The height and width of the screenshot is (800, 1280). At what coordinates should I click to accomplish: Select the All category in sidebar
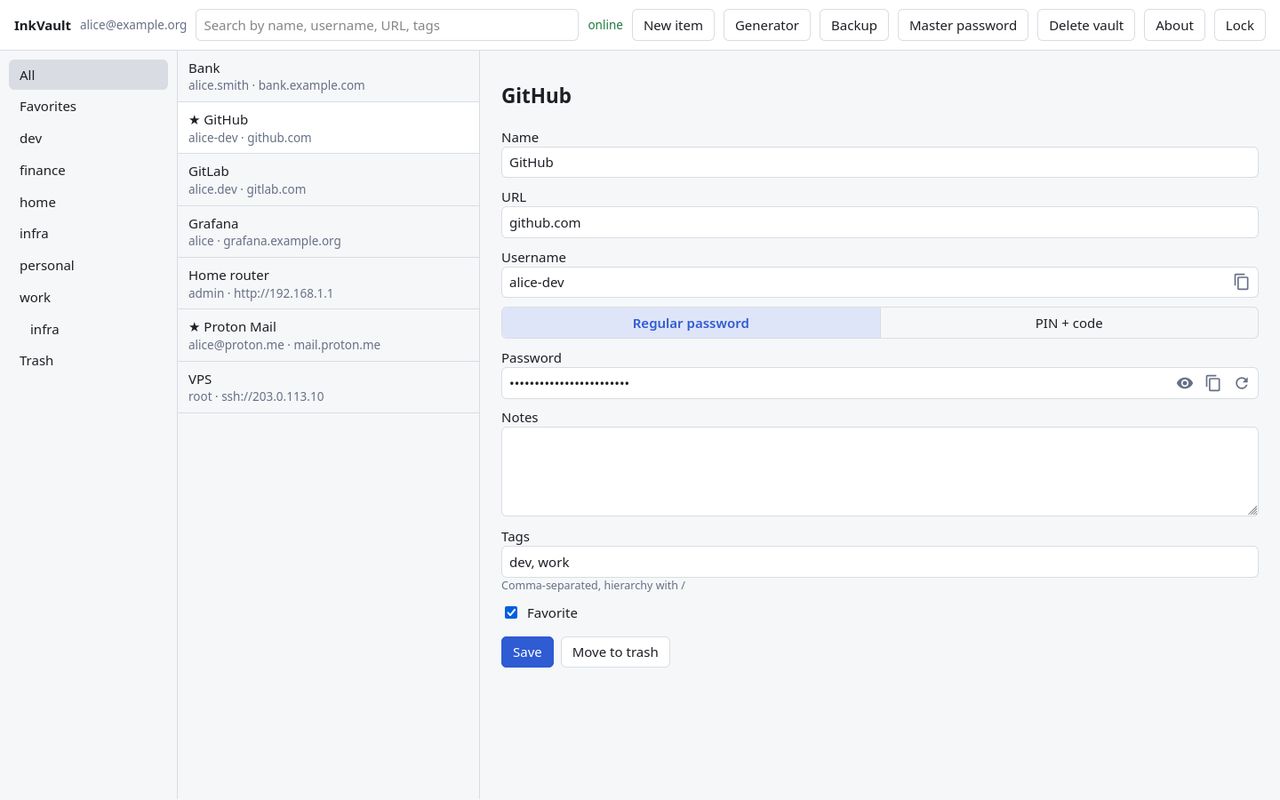coord(88,75)
